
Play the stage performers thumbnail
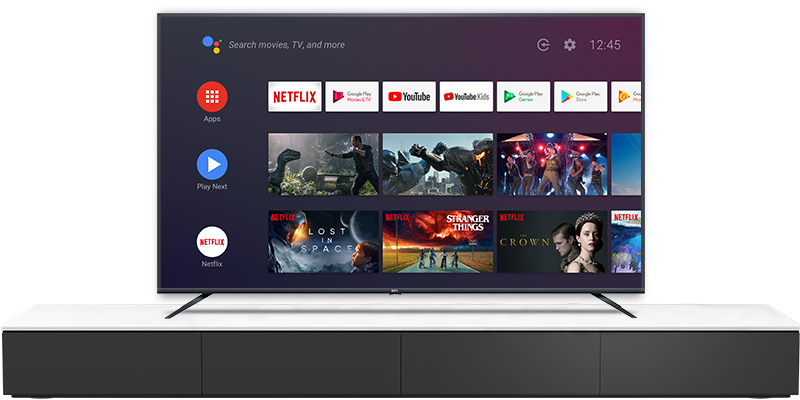[x=552, y=164]
